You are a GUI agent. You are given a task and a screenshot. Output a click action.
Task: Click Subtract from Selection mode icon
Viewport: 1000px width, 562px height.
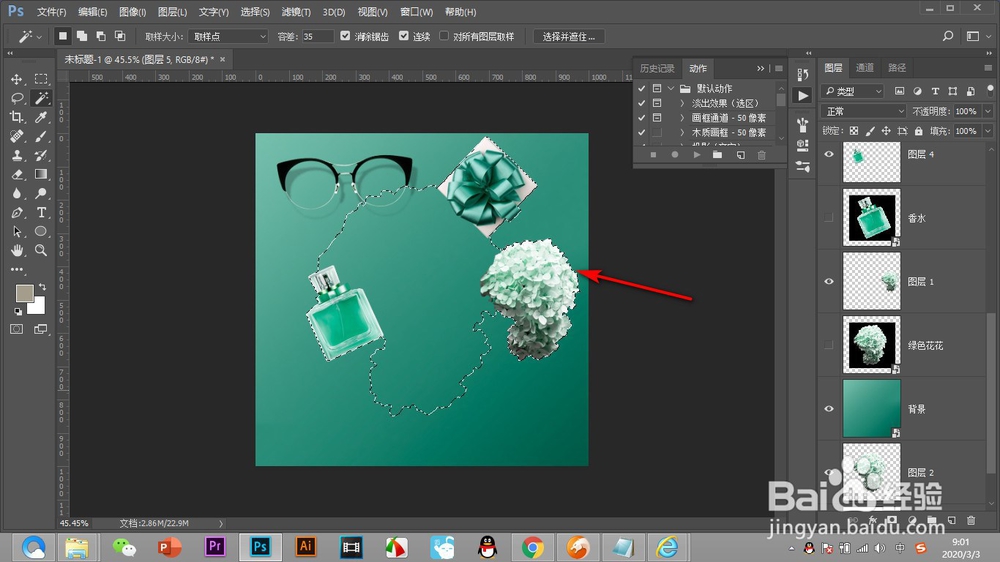point(101,36)
